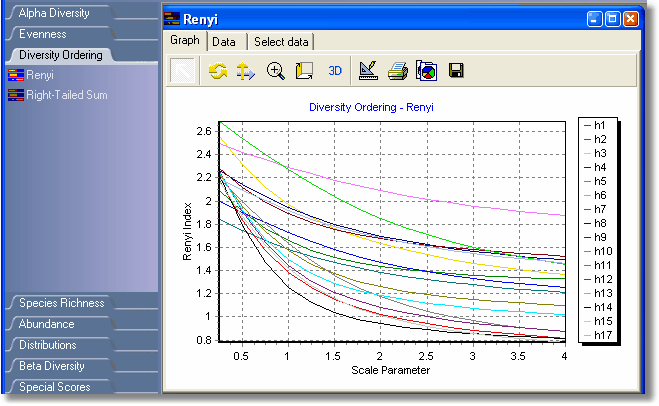Activate the magnifier zoom tool
The image size is (659, 406).
(276, 71)
